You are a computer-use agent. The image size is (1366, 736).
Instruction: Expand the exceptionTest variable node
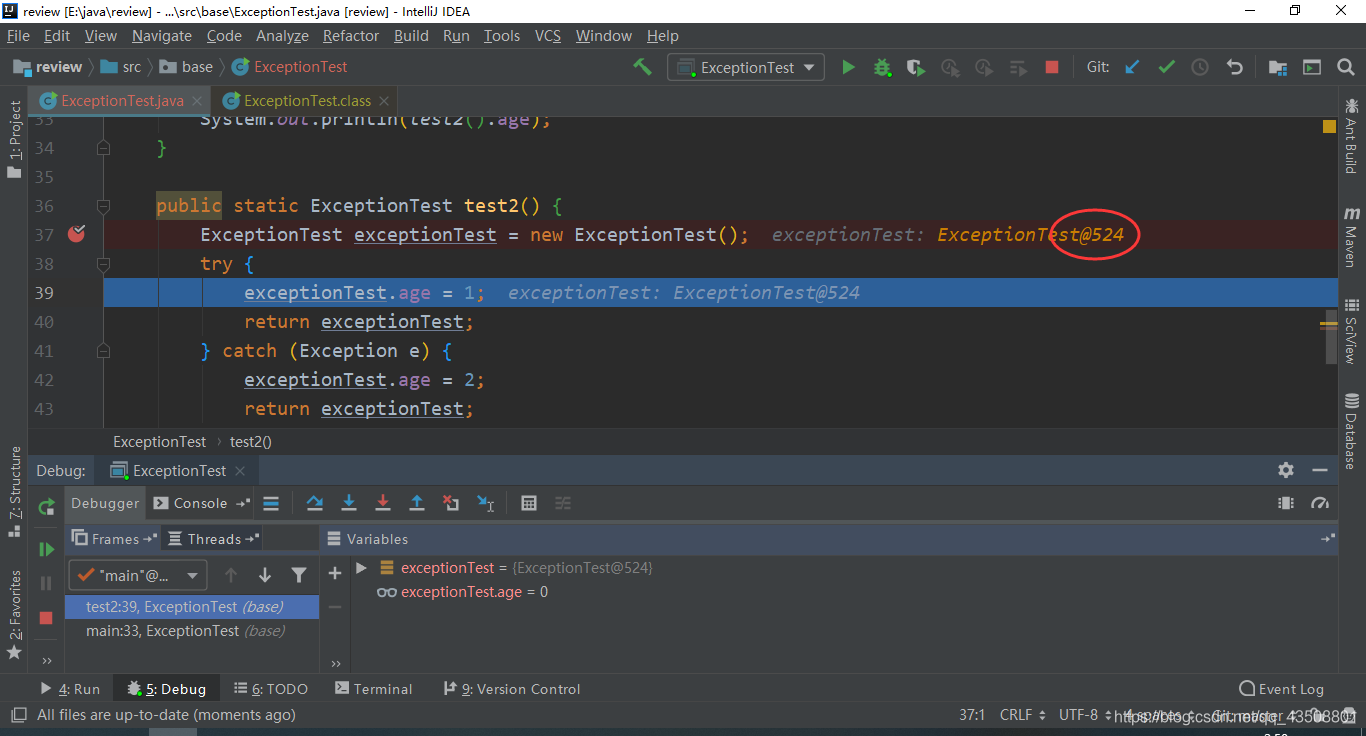point(362,567)
